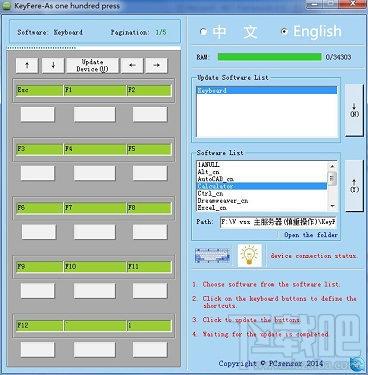Click the Pagination 1/5 text
This screenshot has width=368, height=375.
coord(138,32)
